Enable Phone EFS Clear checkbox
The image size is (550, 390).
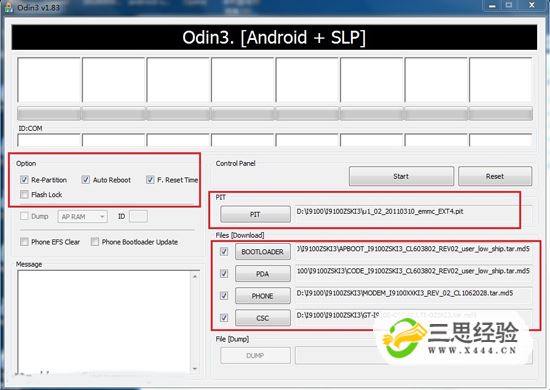(x=24, y=242)
